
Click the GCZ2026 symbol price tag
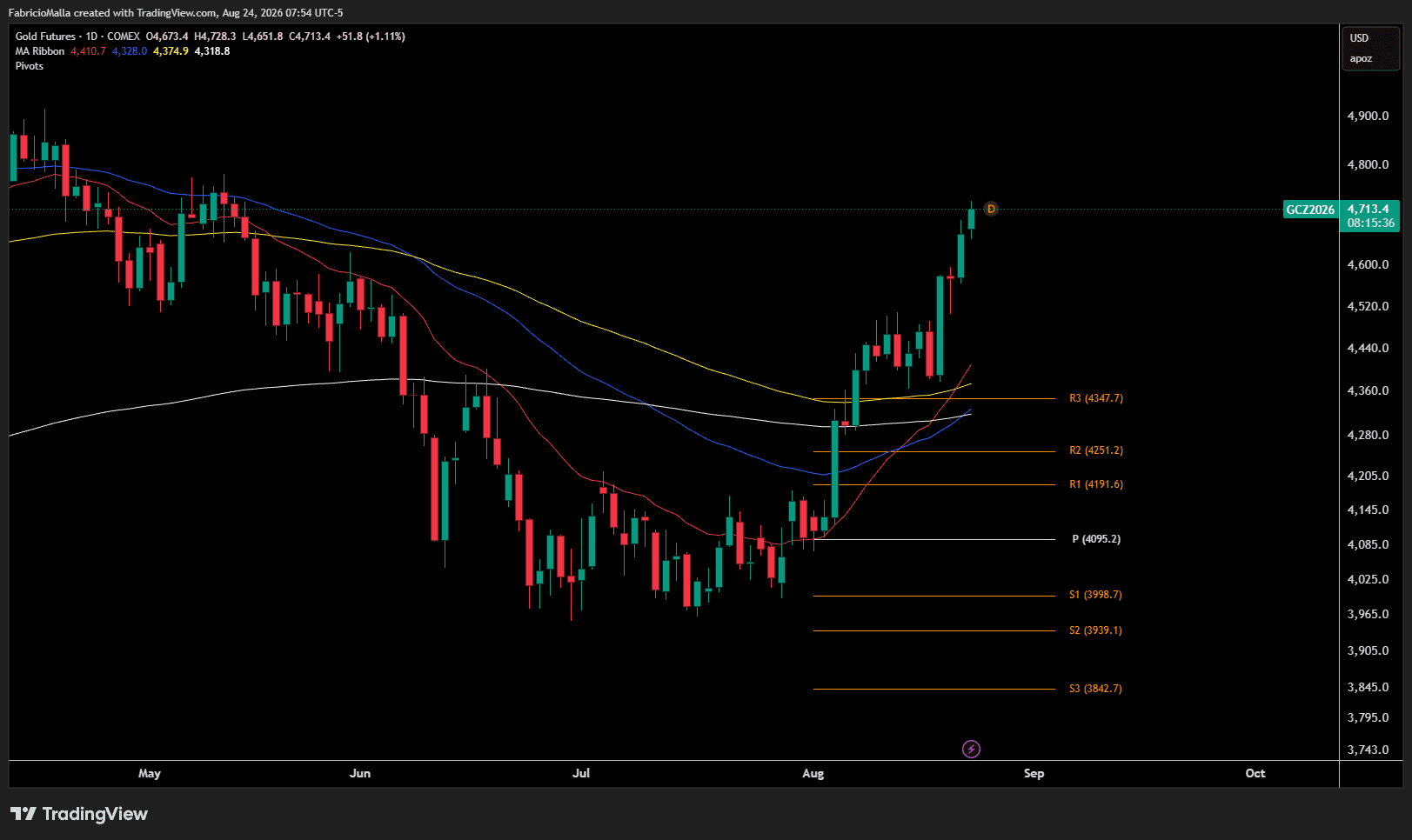point(1310,210)
